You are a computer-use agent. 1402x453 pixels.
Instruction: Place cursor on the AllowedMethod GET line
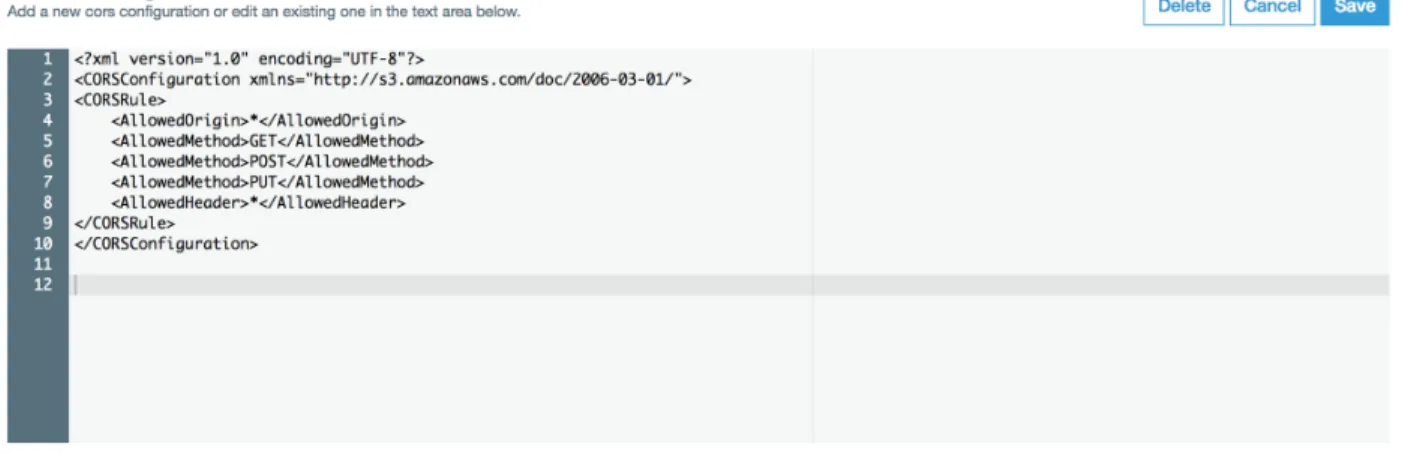click(x=267, y=141)
